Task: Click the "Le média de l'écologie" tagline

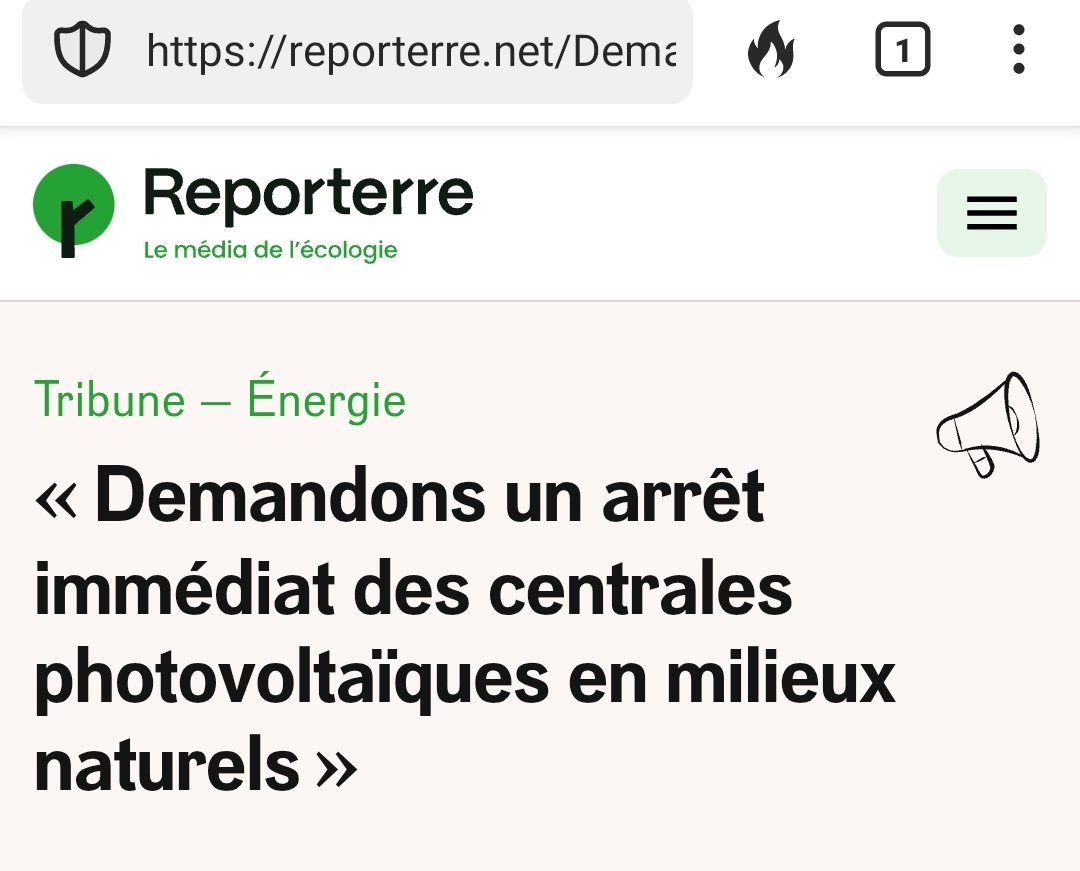Action: (x=270, y=250)
